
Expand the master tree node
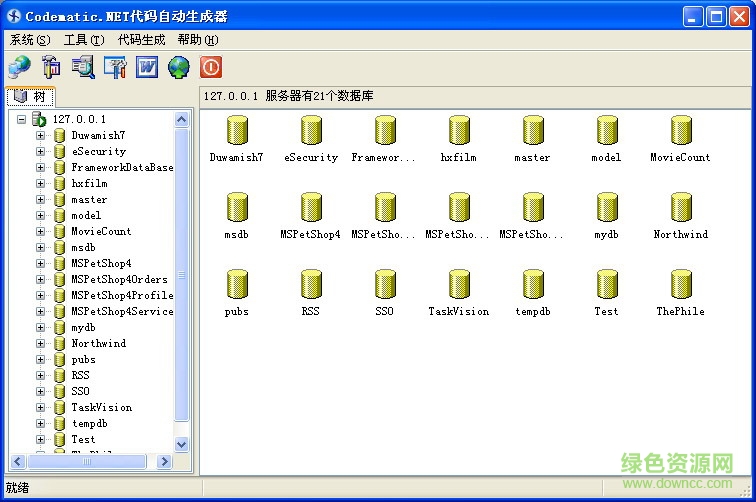click(x=40, y=199)
